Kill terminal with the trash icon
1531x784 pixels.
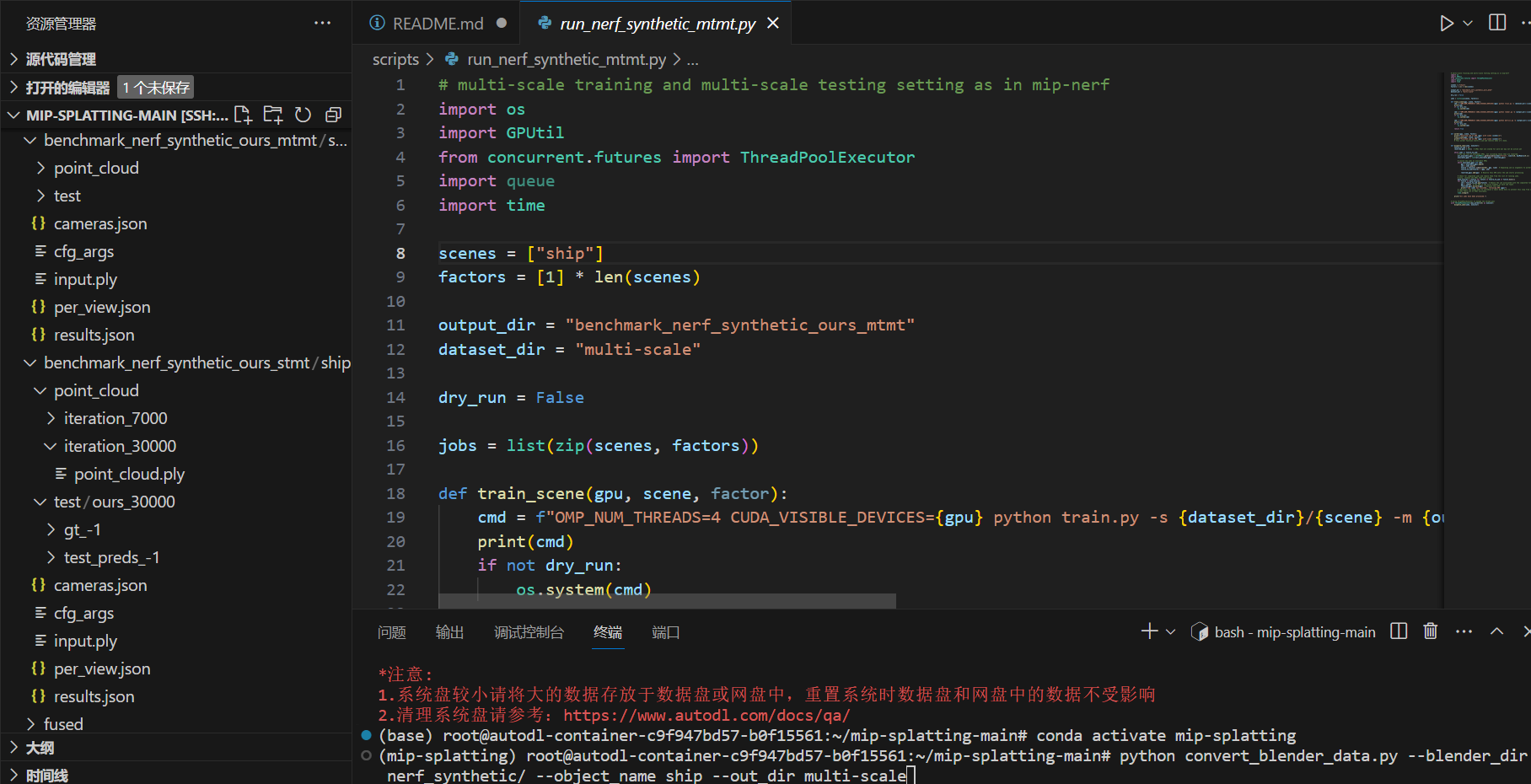(1431, 631)
